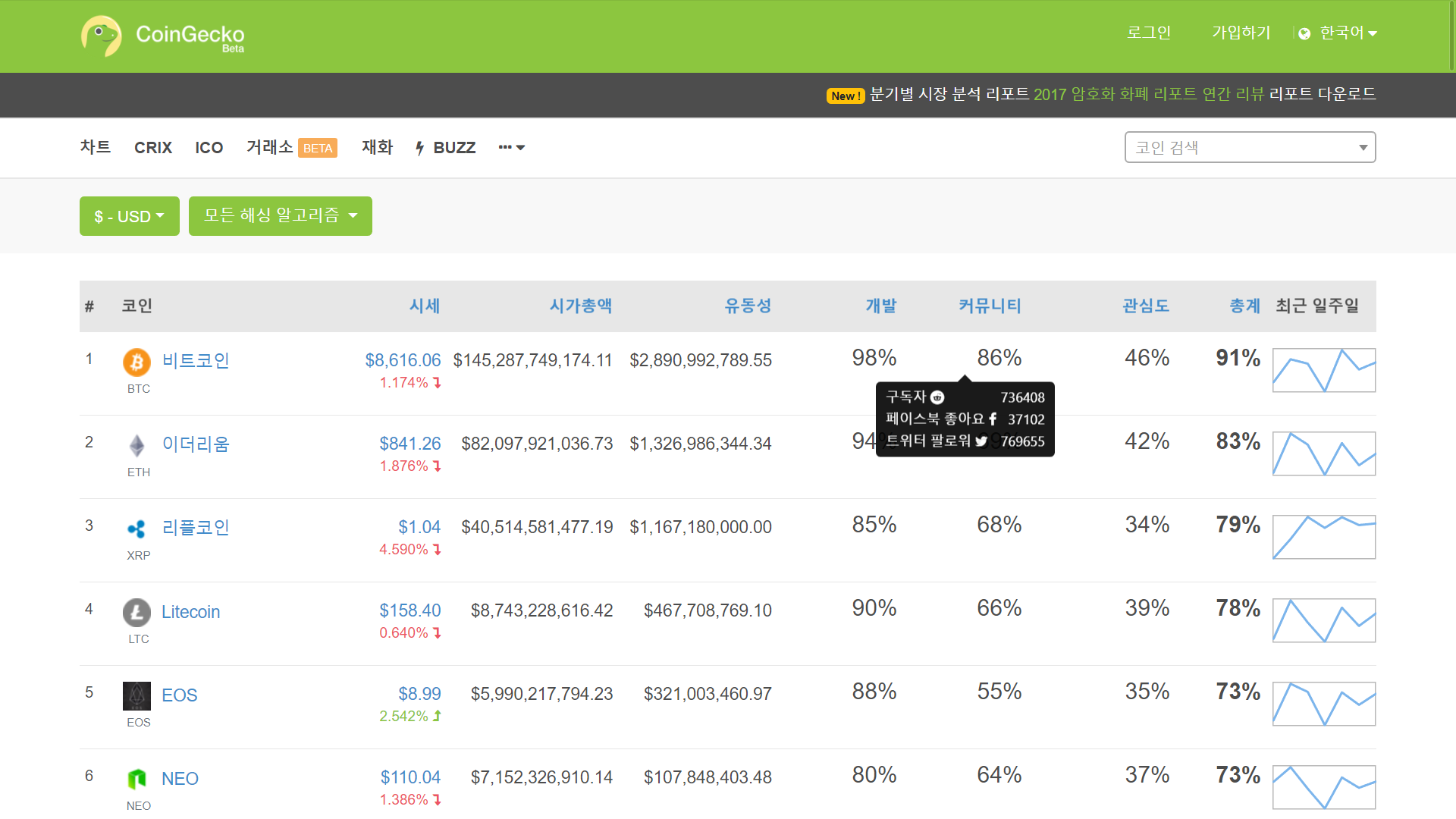Image resolution: width=1456 pixels, height=819 pixels.
Task: Click the EOS coin icon
Action: tap(136, 696)
